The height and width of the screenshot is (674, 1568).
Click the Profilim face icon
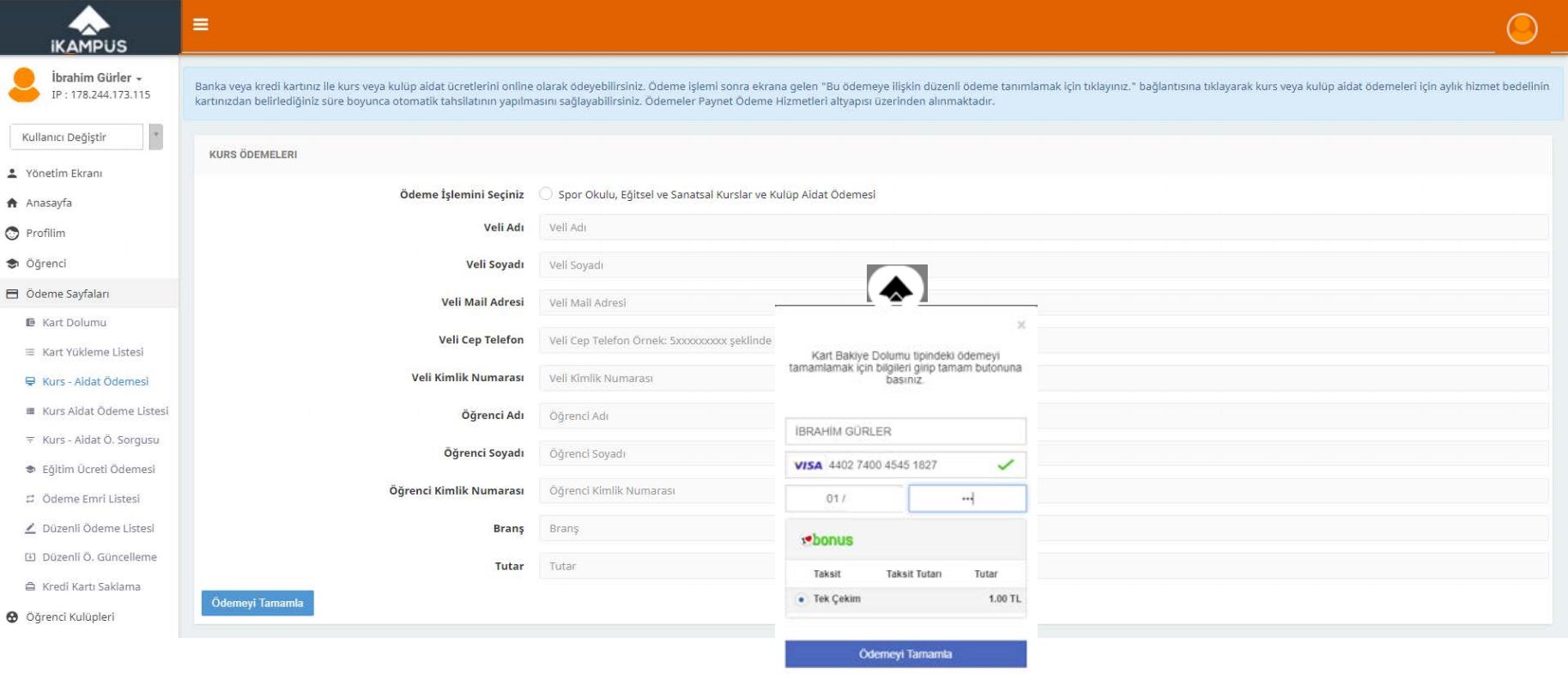click(12, 234)
